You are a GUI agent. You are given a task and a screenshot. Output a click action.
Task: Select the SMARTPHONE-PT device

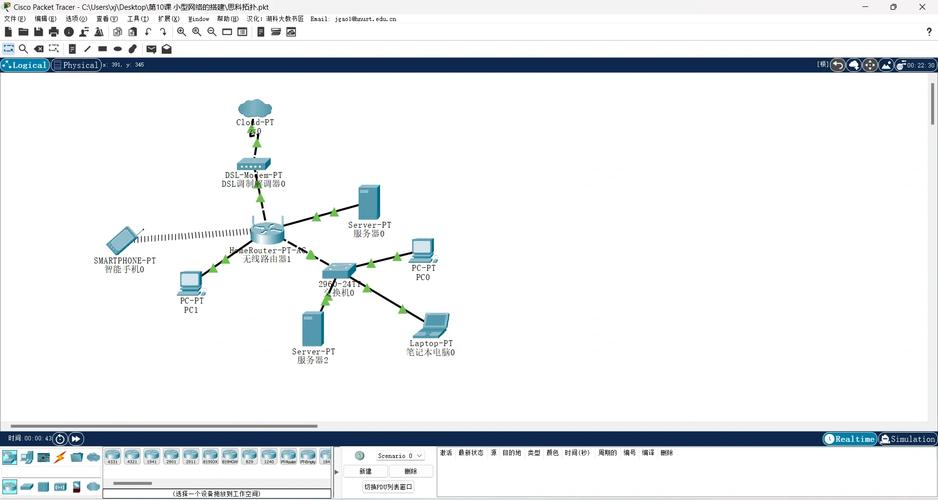(124, 240)
